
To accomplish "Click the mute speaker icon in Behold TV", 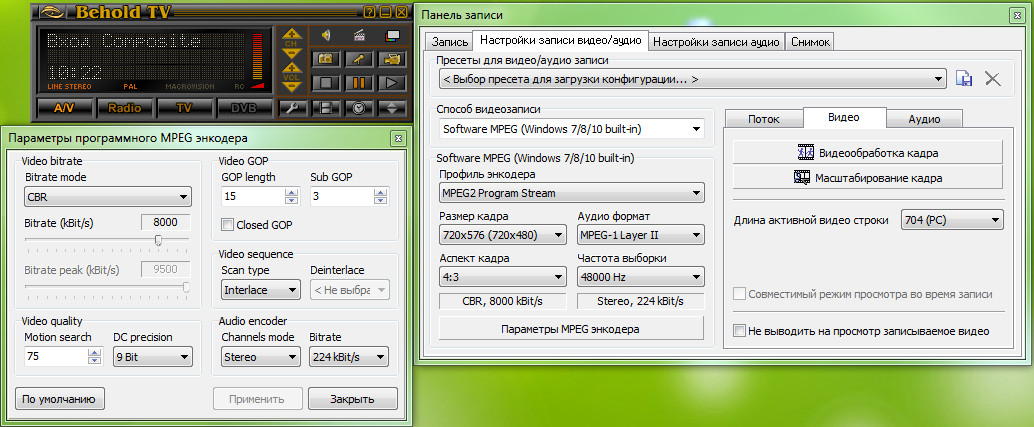I will point(326,35).
